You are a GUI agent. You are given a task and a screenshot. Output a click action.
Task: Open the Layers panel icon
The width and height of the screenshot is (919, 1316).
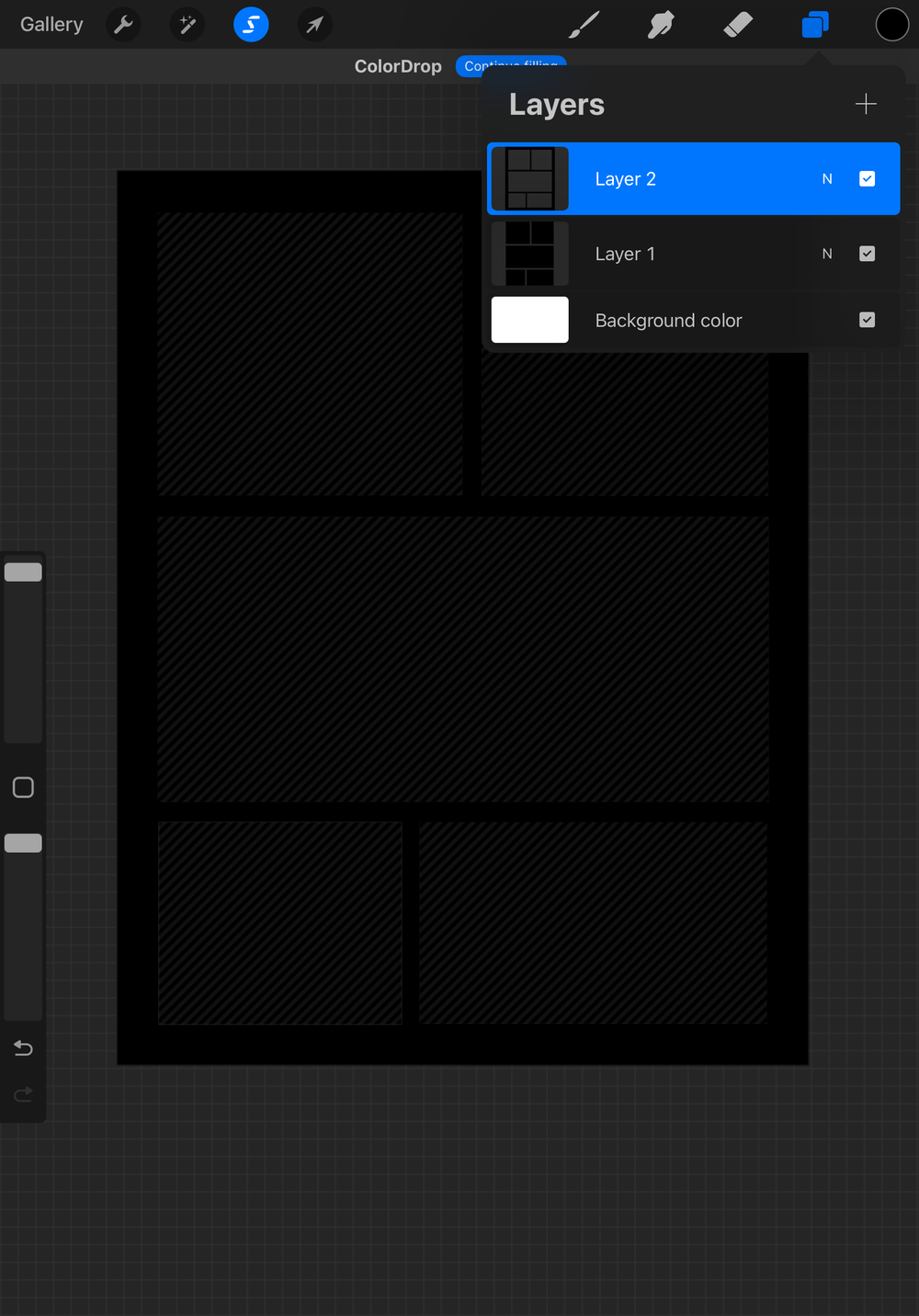pyautogui.click(x=813, y=24)
